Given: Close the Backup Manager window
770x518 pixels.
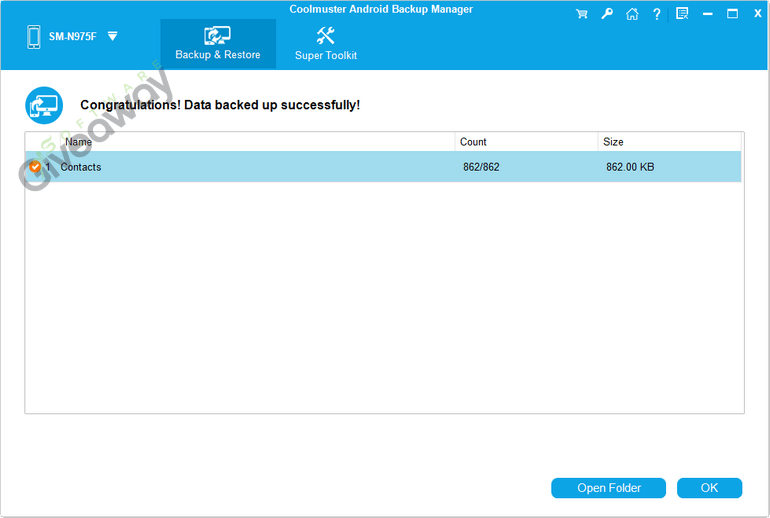Looking at the screenshot, I should pyautogui.click(x=758, y=14).
